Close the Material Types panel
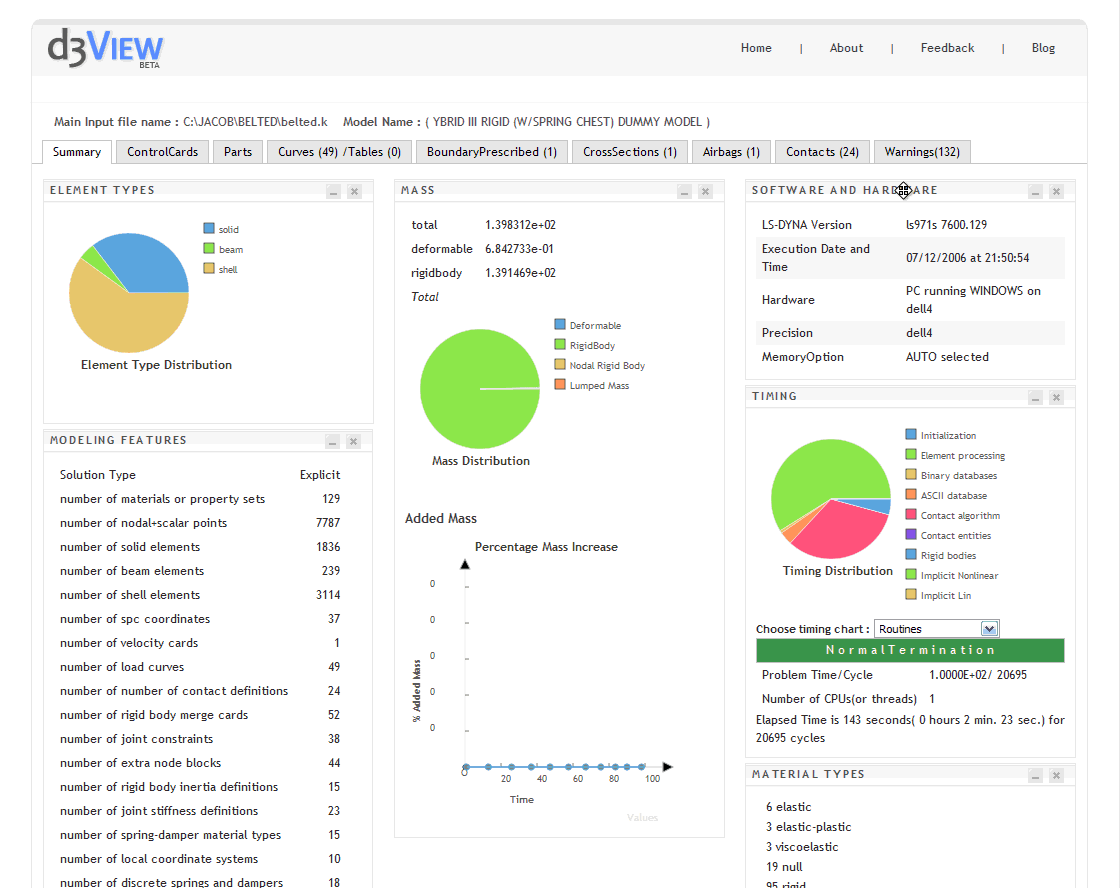1120x888 pixels. click(x=1056, y=775)
